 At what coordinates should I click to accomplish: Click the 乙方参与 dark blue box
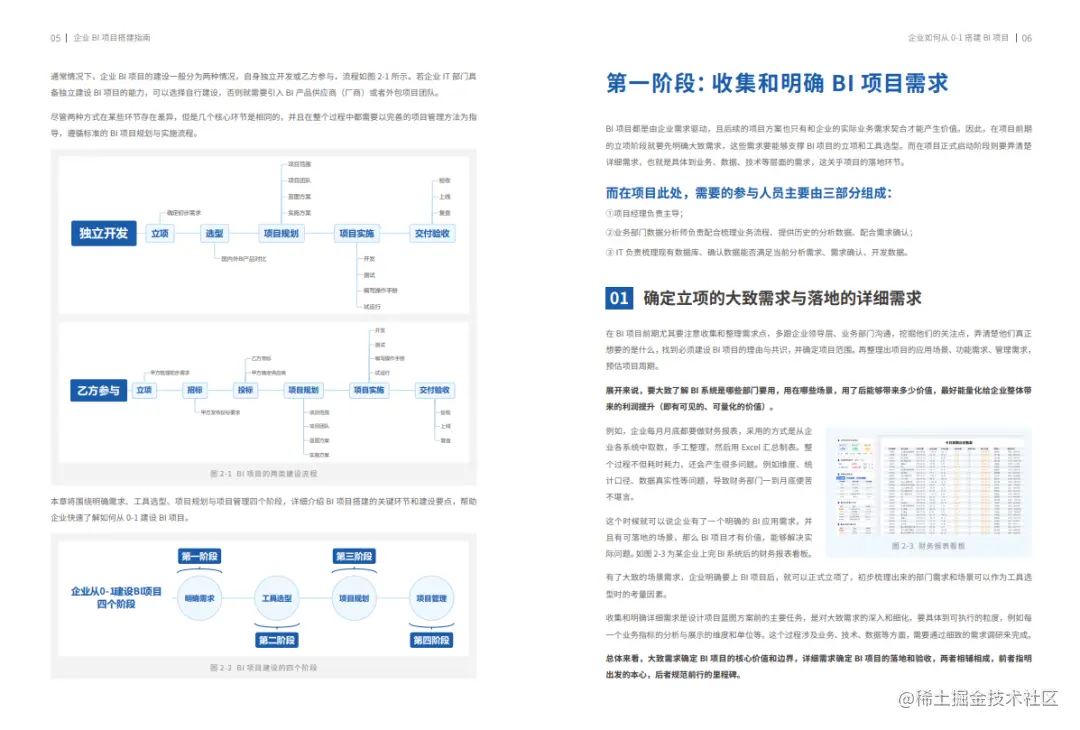[98, 390]
